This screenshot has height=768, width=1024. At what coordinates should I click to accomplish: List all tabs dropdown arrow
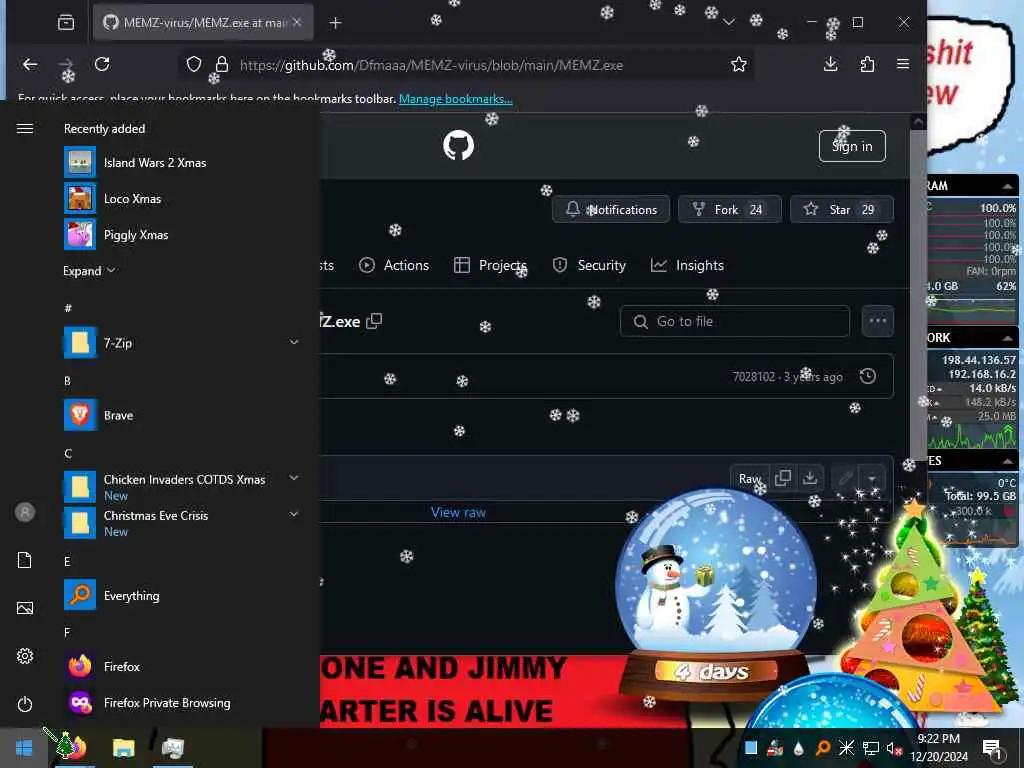click(x=729, y=22)
